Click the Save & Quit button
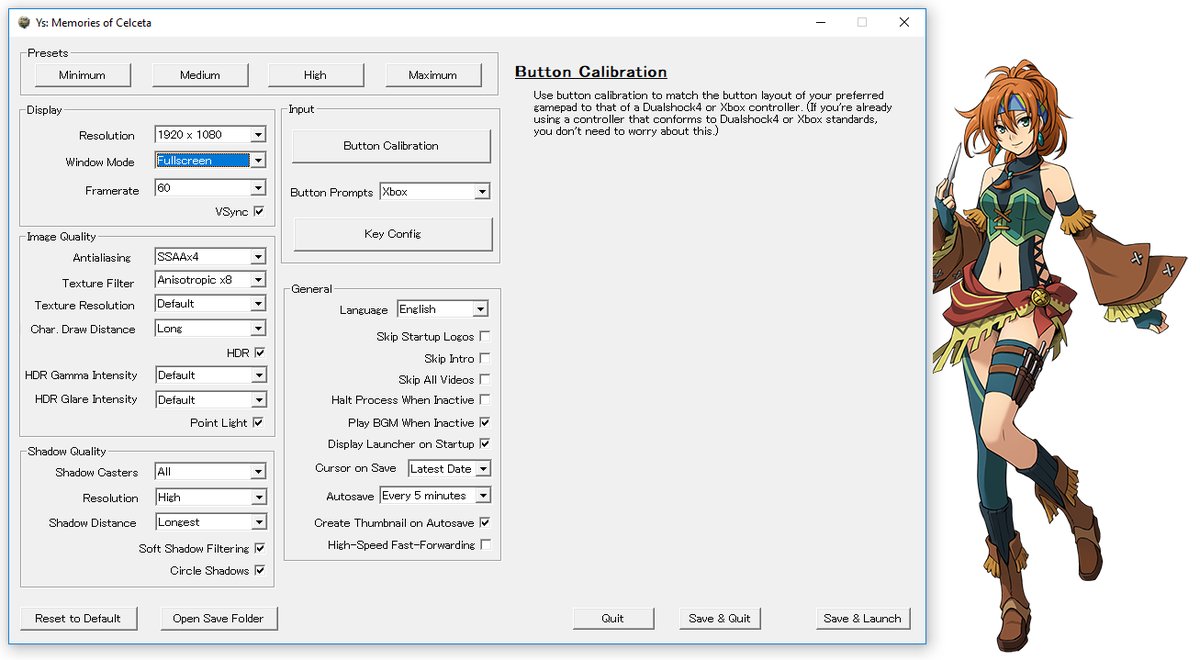The image size is (1200, 660). [x=720, y=619]
